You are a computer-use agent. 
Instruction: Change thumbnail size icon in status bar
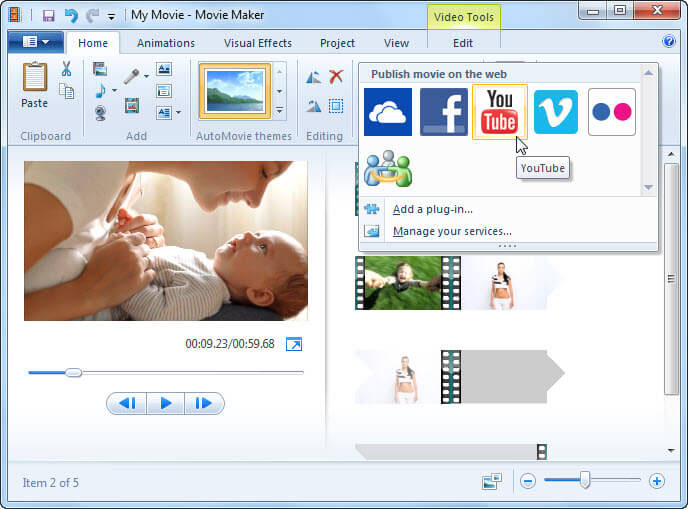[491, 481]
